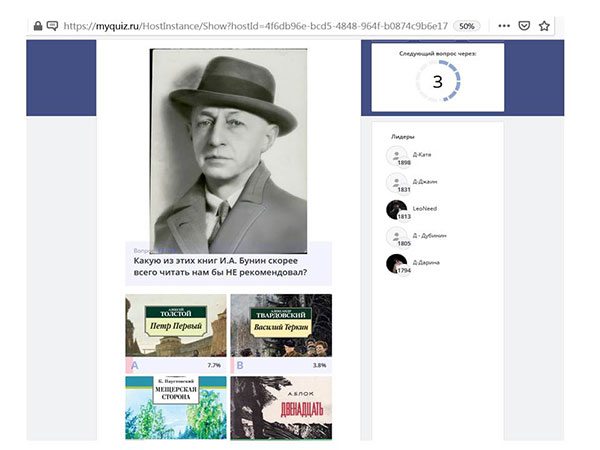Click the circular countdown timer showing 3
This screenshot has width=600, height=450.
(x=437, y=82)
